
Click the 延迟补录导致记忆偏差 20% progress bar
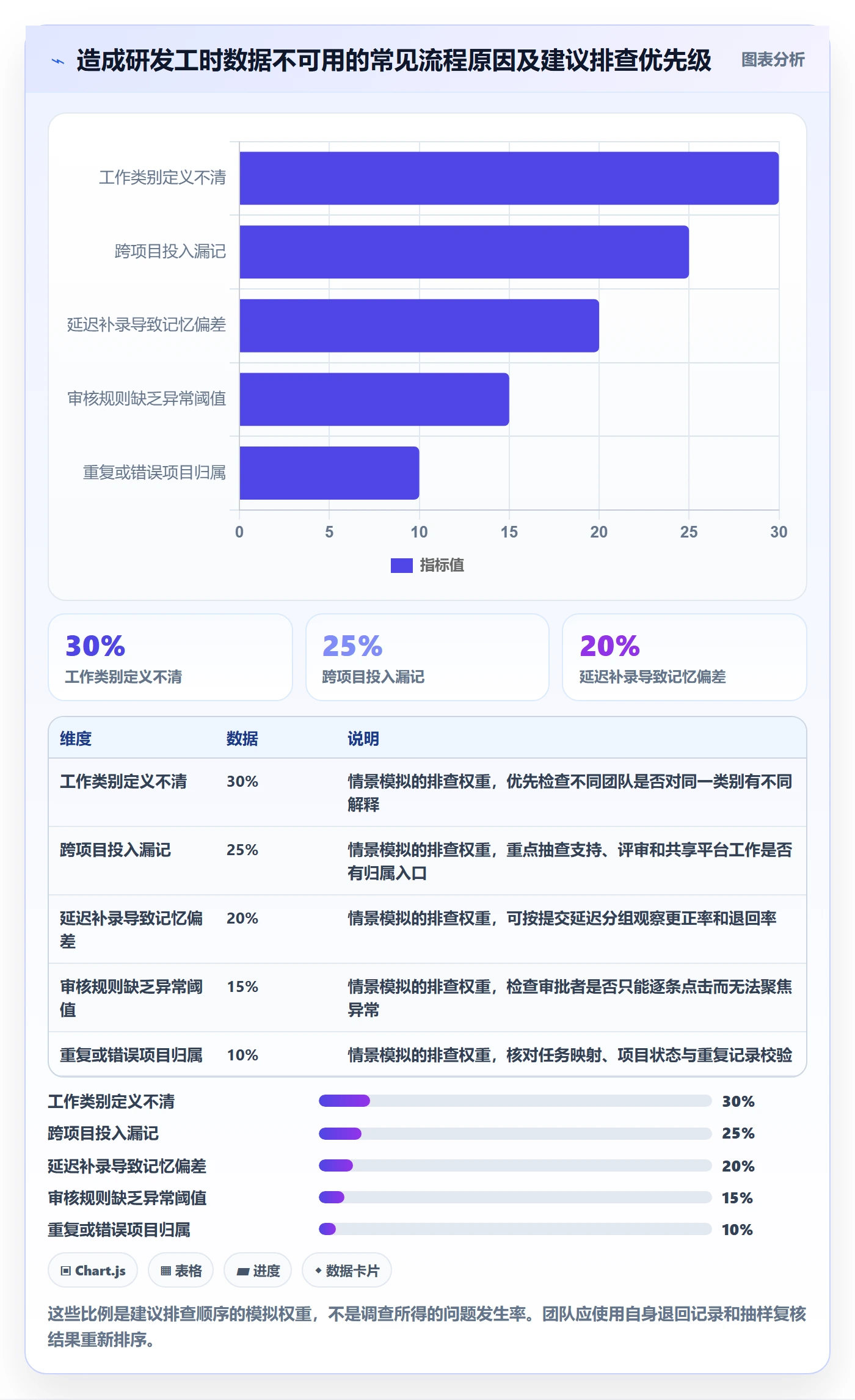[515, 1165]
